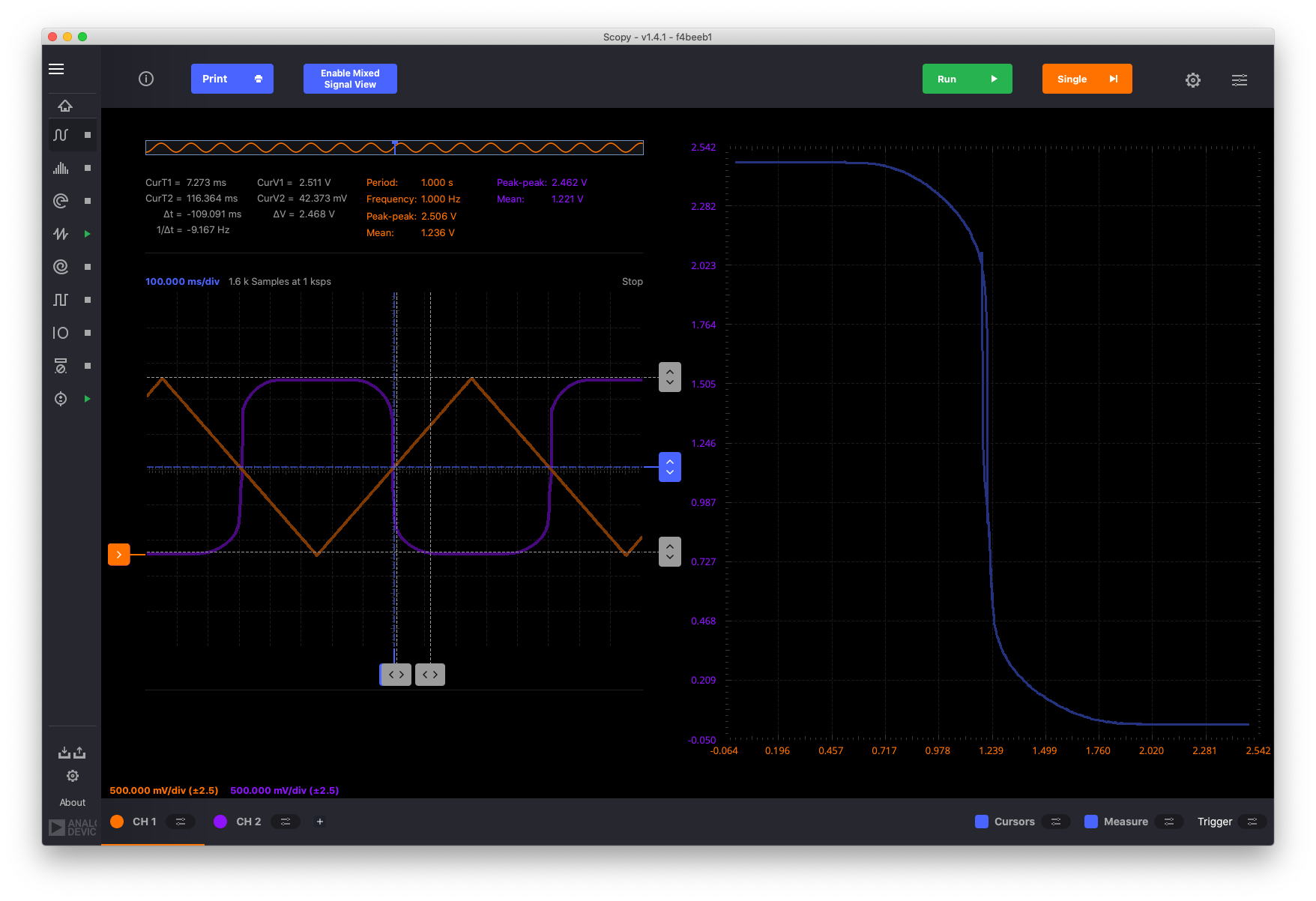Image resolution: width=1316 pixels, height=901 pixels.
Task: Click the Frequency 1.000 Hz measurement
Action: click(414, 199)
